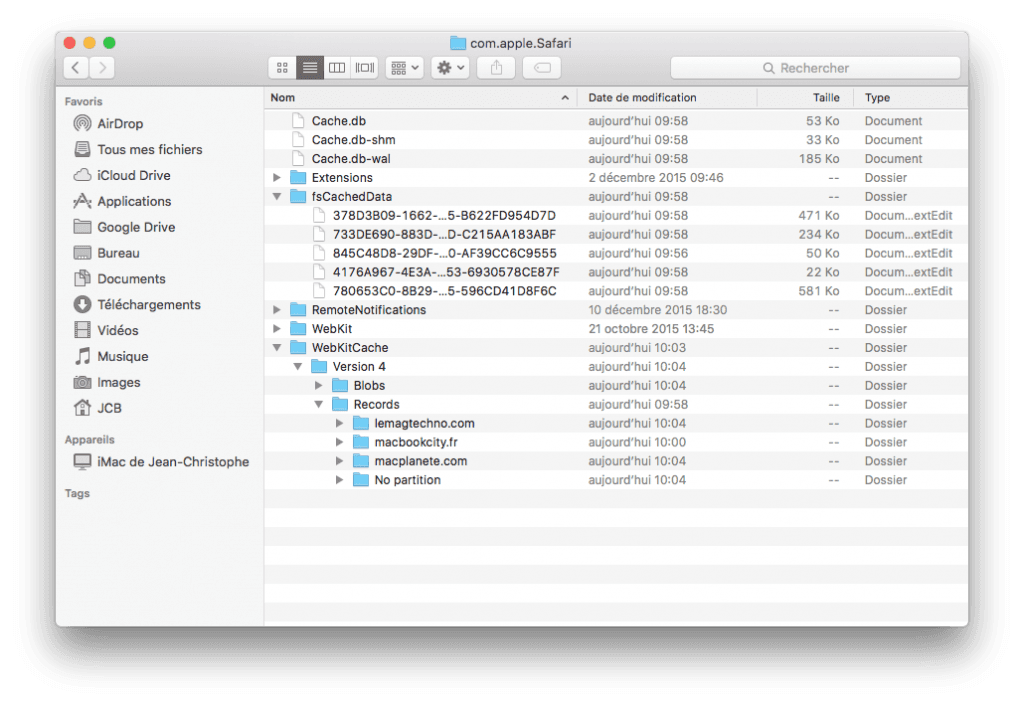
Task: Go back with the back arrow
Action: [76, 68]
